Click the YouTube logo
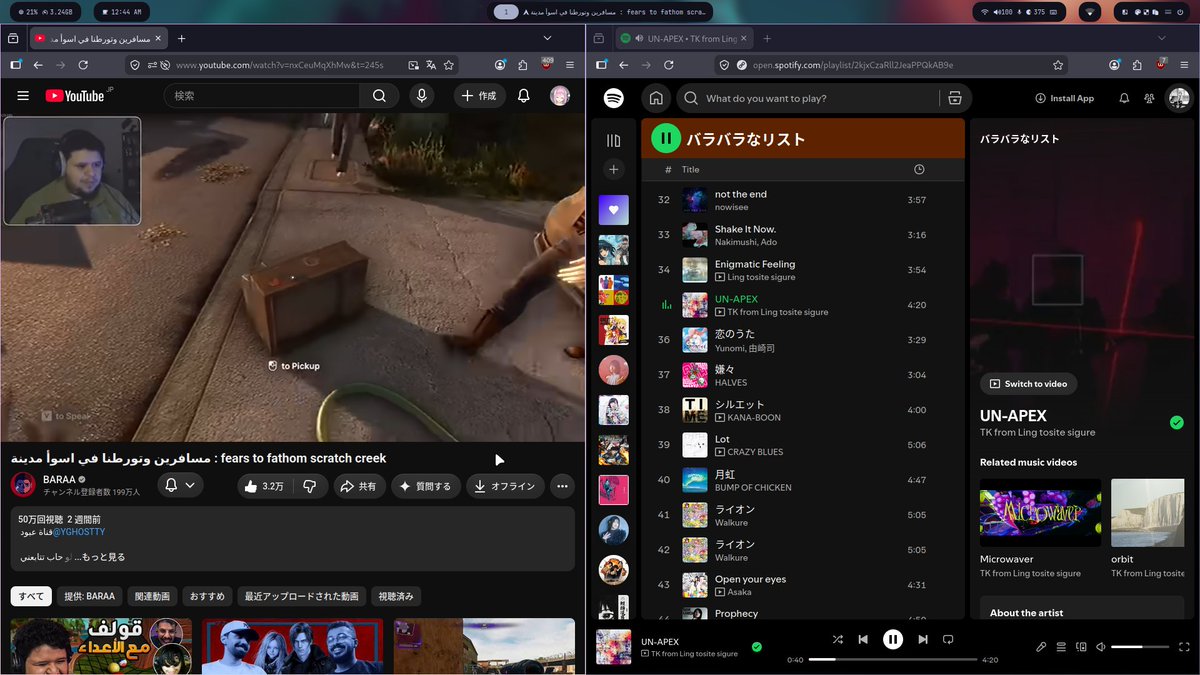This screenshot has height=675, width=1200. pyautogui.click(x=76, y=96)
